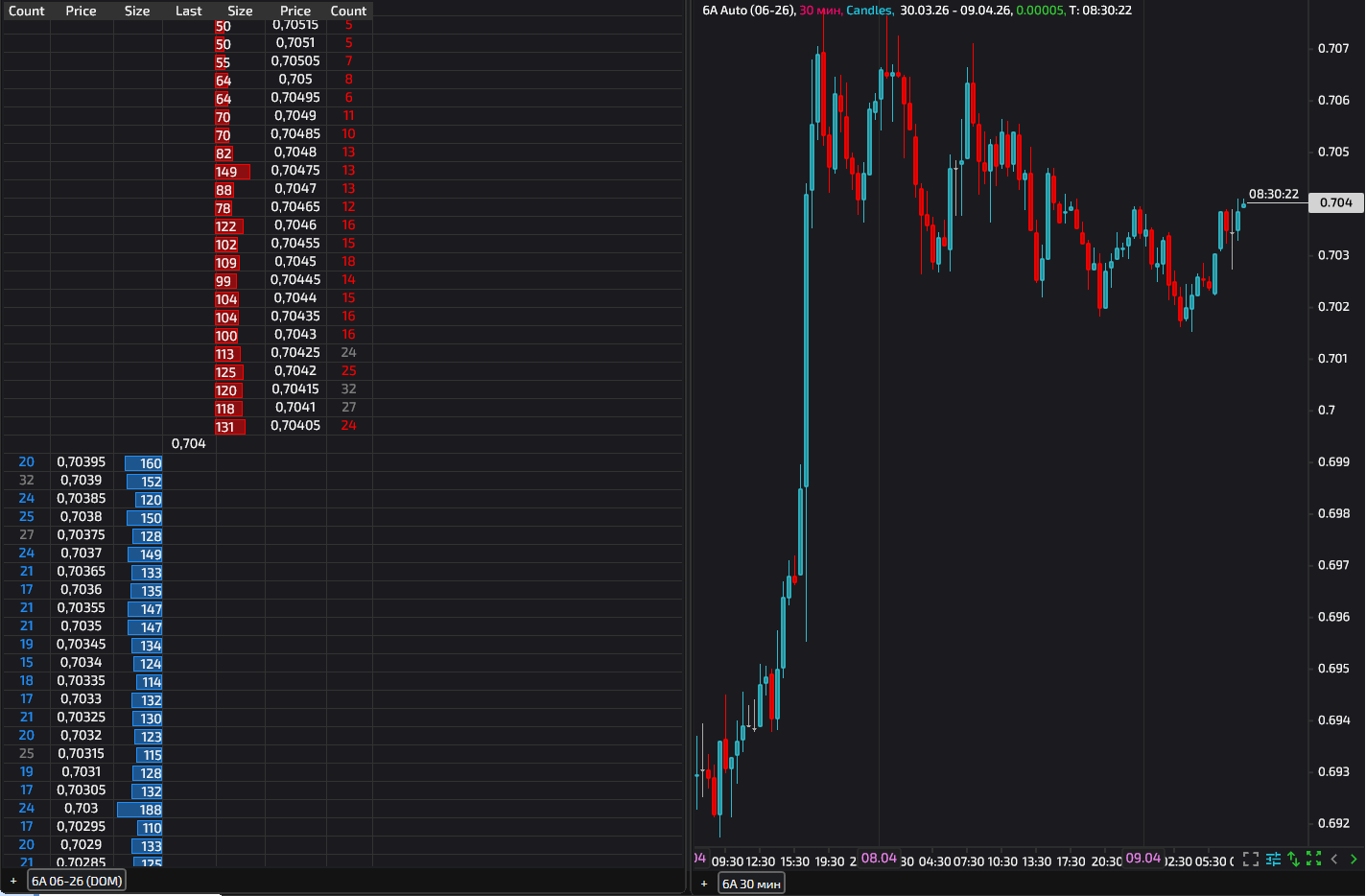Click bid price 0,7038
The width and height of the screenshot is (1366, 896).
(82, 516)
